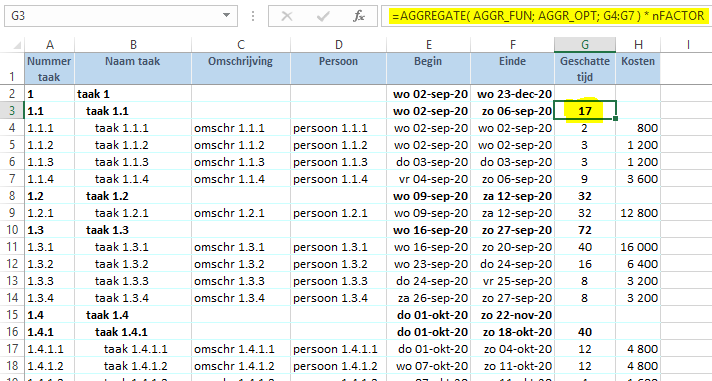This screenshot has height=381, width=712.
Task: Select begin date 'za 26-sep-20'
Action: point(428,298)
